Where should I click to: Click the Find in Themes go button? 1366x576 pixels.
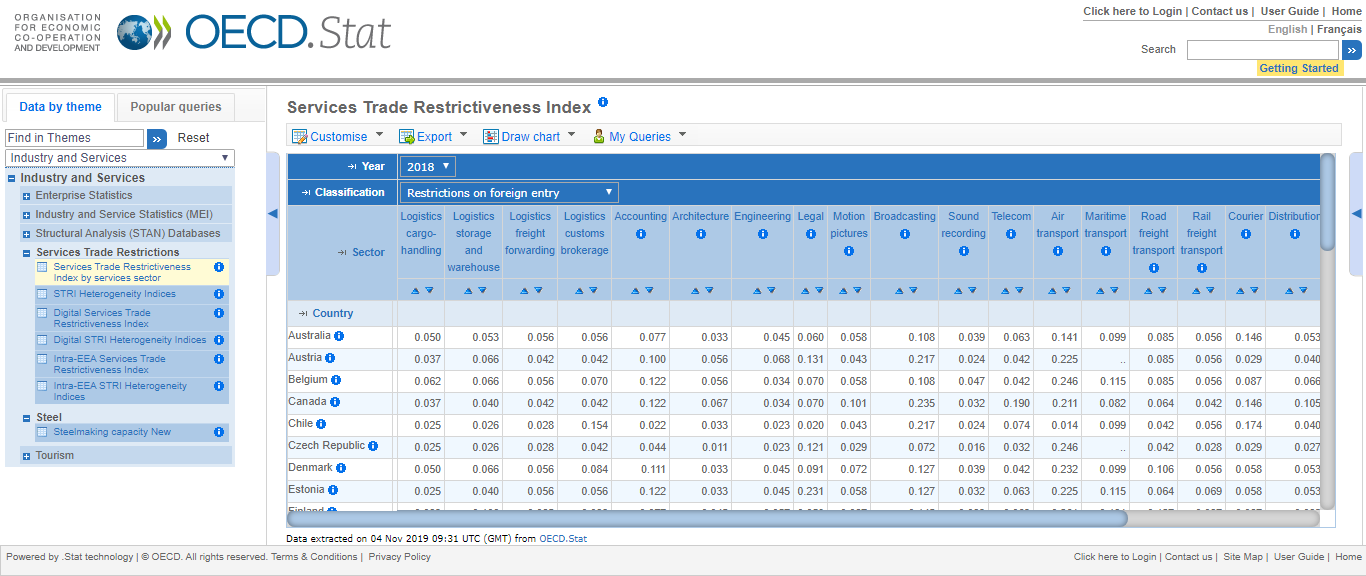157,139
